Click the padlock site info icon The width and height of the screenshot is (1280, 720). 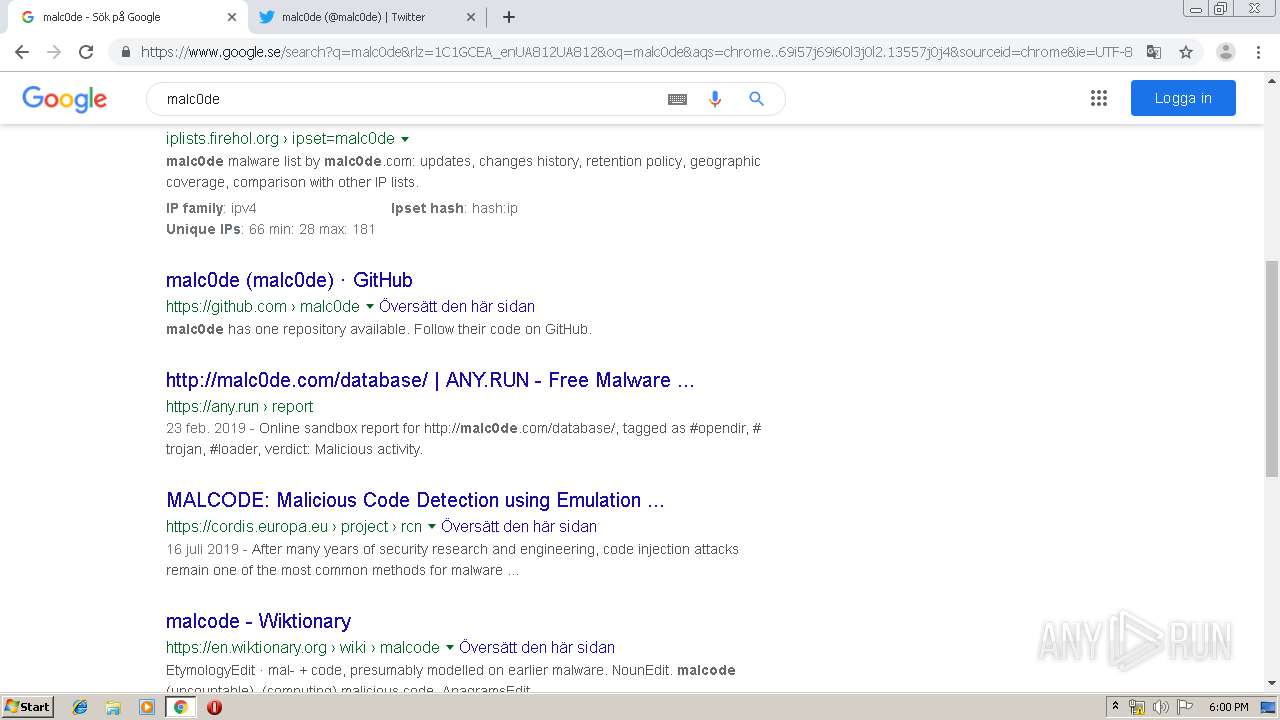(126, 52)
